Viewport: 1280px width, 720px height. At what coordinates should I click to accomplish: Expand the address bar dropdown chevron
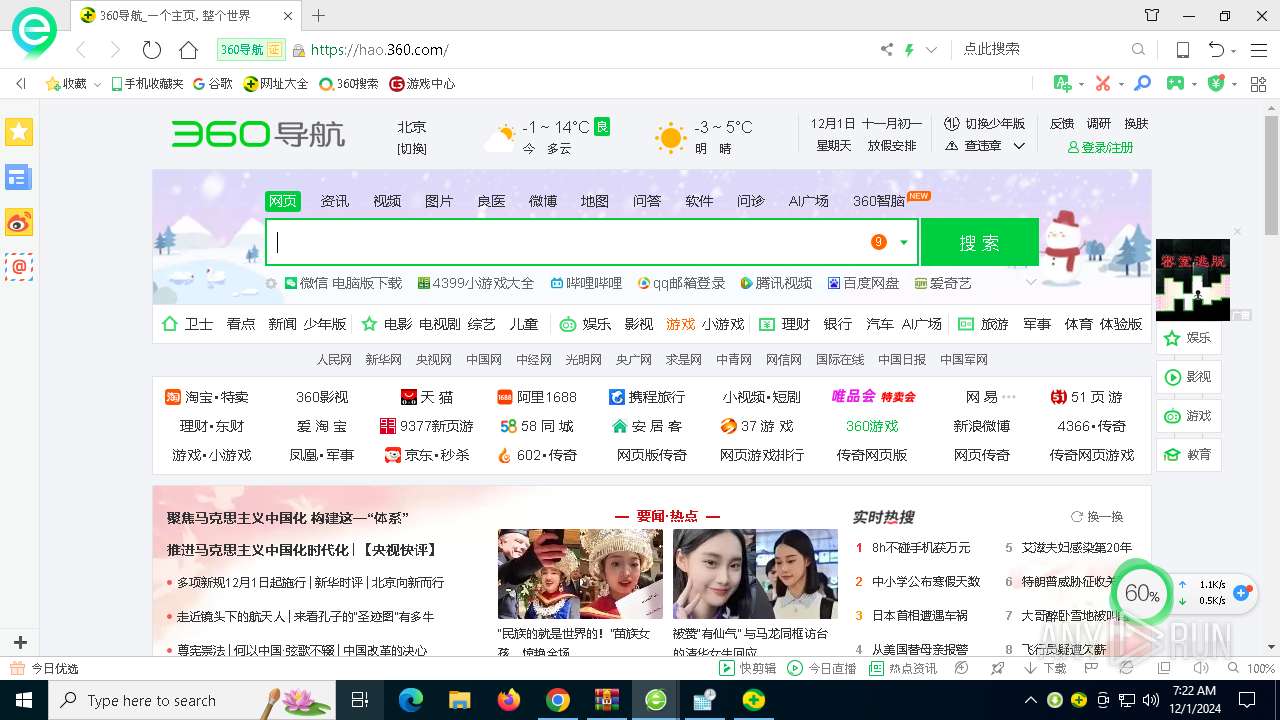pos(931,49)
